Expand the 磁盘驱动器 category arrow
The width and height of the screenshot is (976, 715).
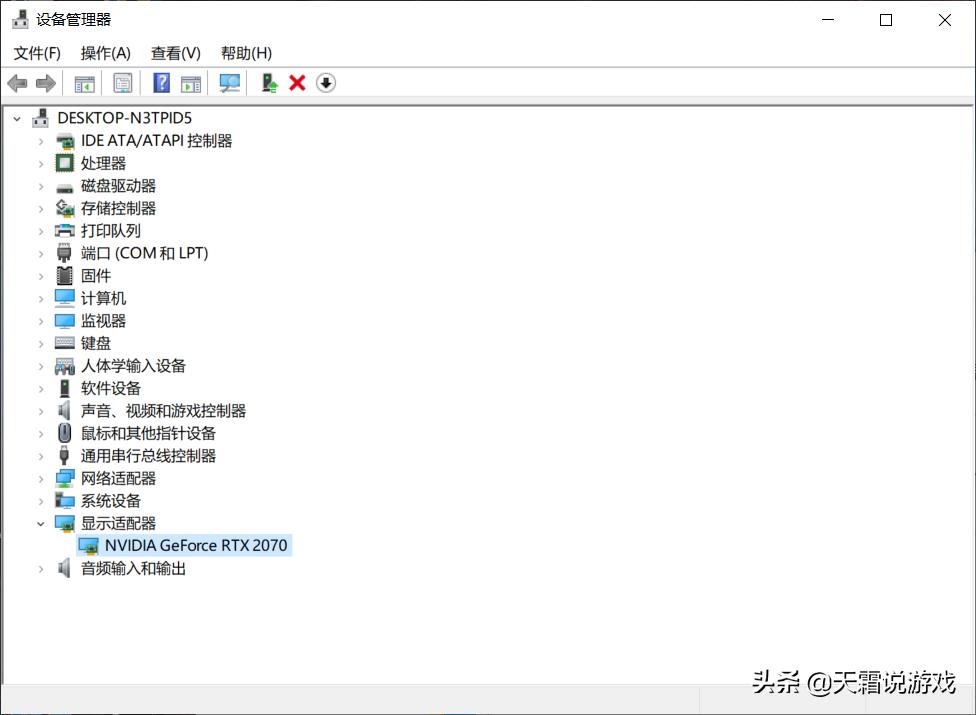click(41, 186)
